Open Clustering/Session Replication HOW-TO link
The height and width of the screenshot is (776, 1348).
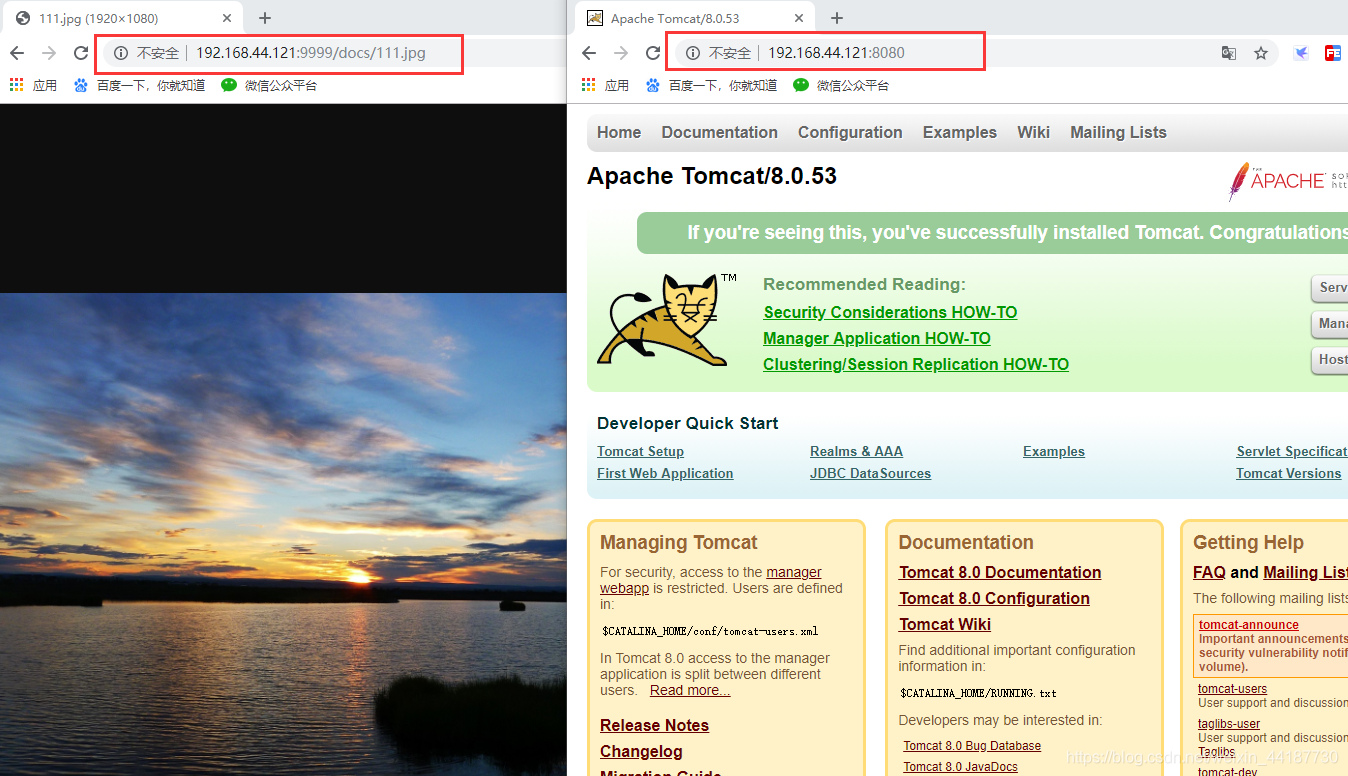click(x=916, y=364)
